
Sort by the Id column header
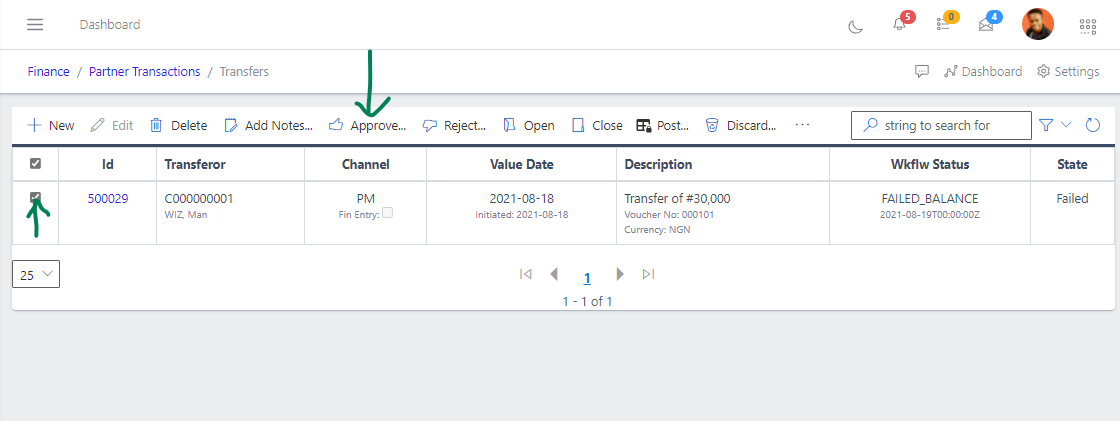click(108, 164)
